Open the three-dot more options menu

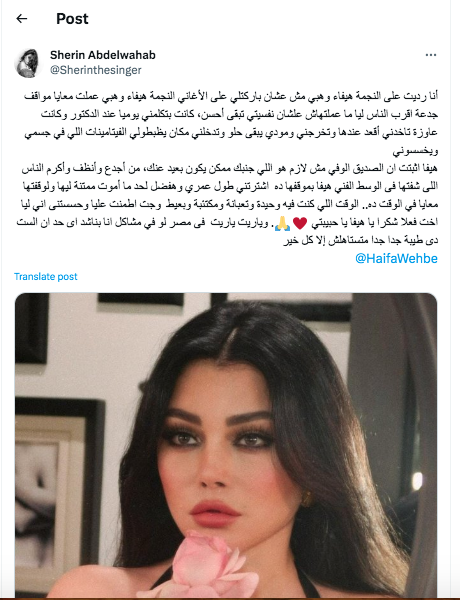pyautogui.click(x=431, y=55)
